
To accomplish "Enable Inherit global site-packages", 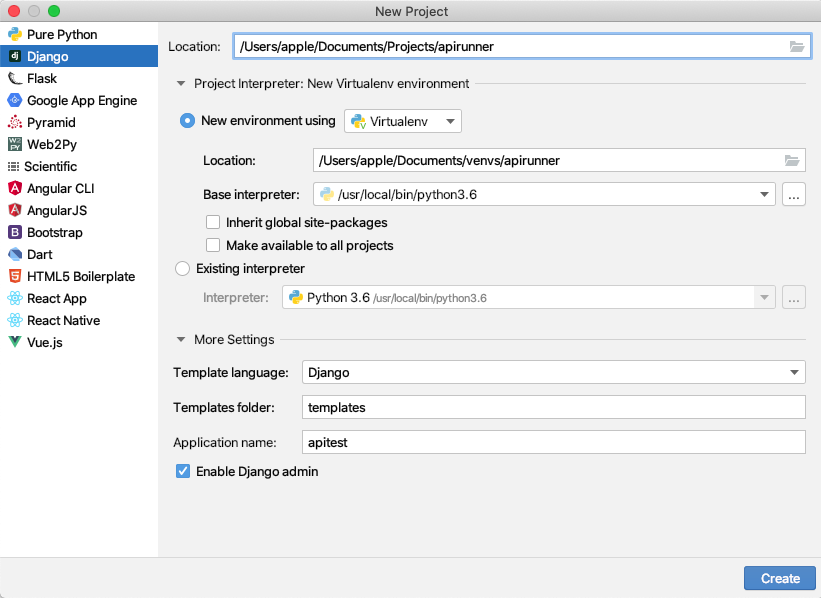I will point(213,222).
